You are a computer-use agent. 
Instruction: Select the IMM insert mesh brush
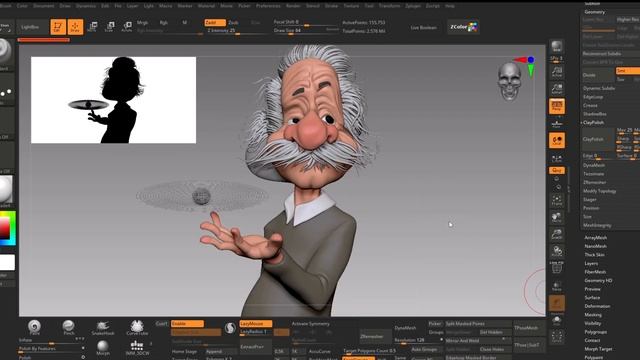pos(137,347)
